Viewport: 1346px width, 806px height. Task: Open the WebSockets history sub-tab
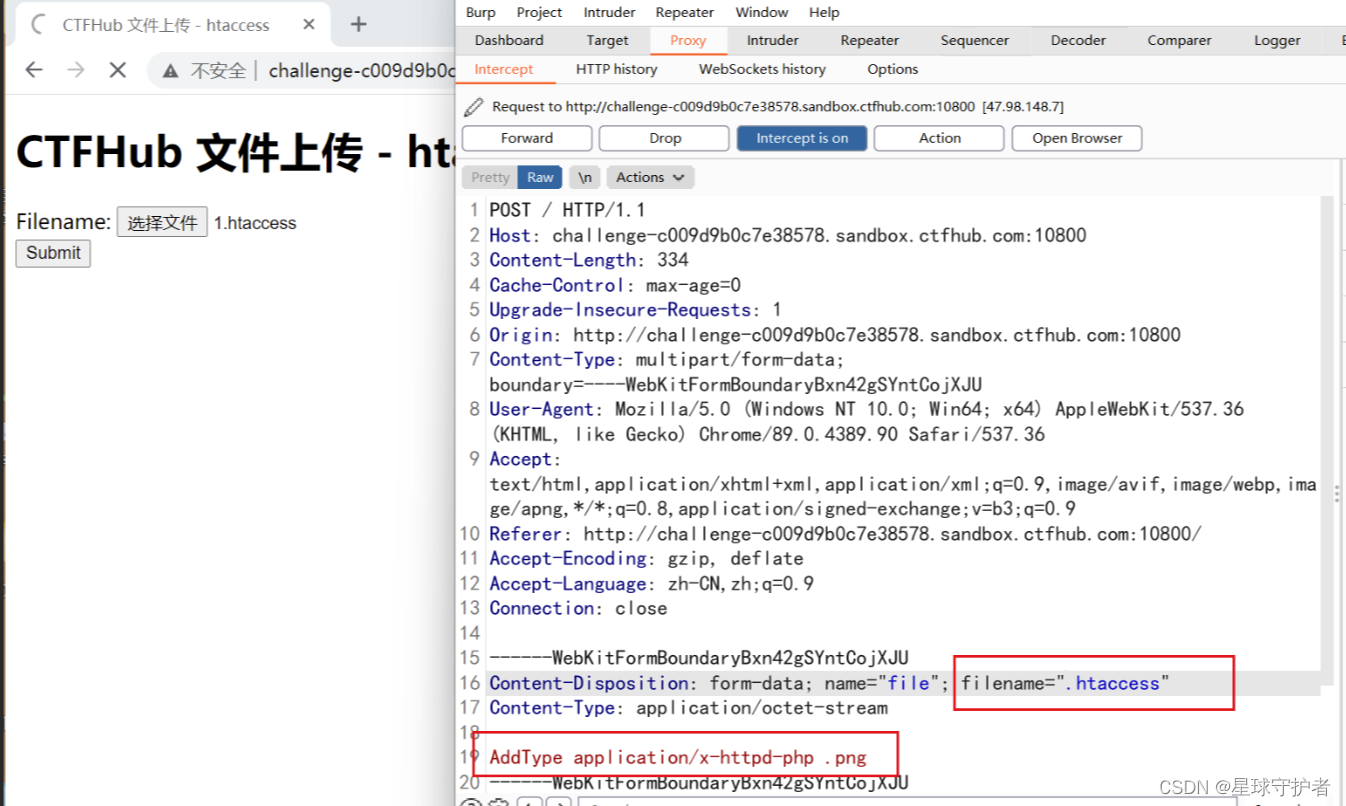[x=762, y=69]
